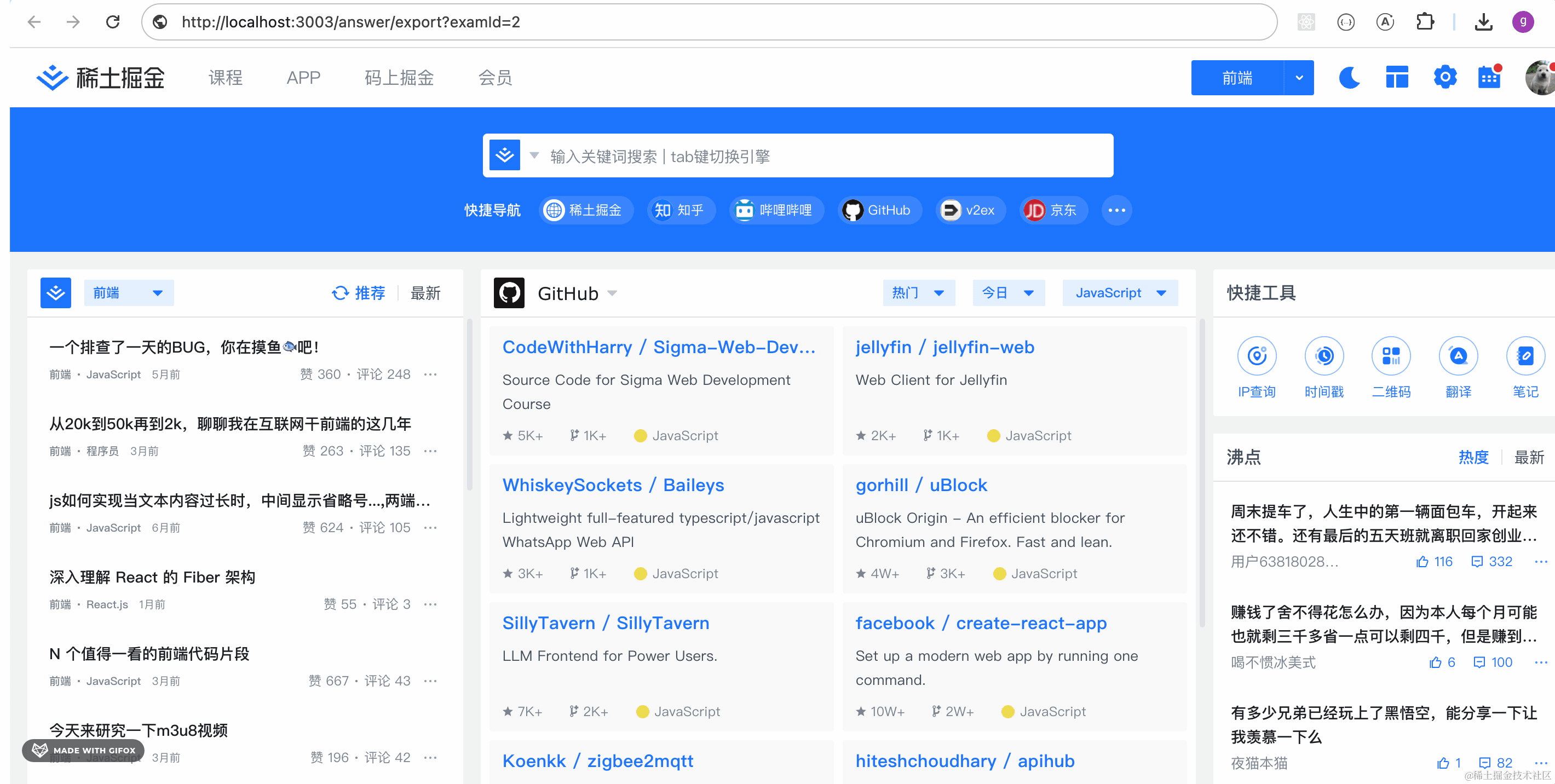Open the 课程 menu item

coord(225,78)
